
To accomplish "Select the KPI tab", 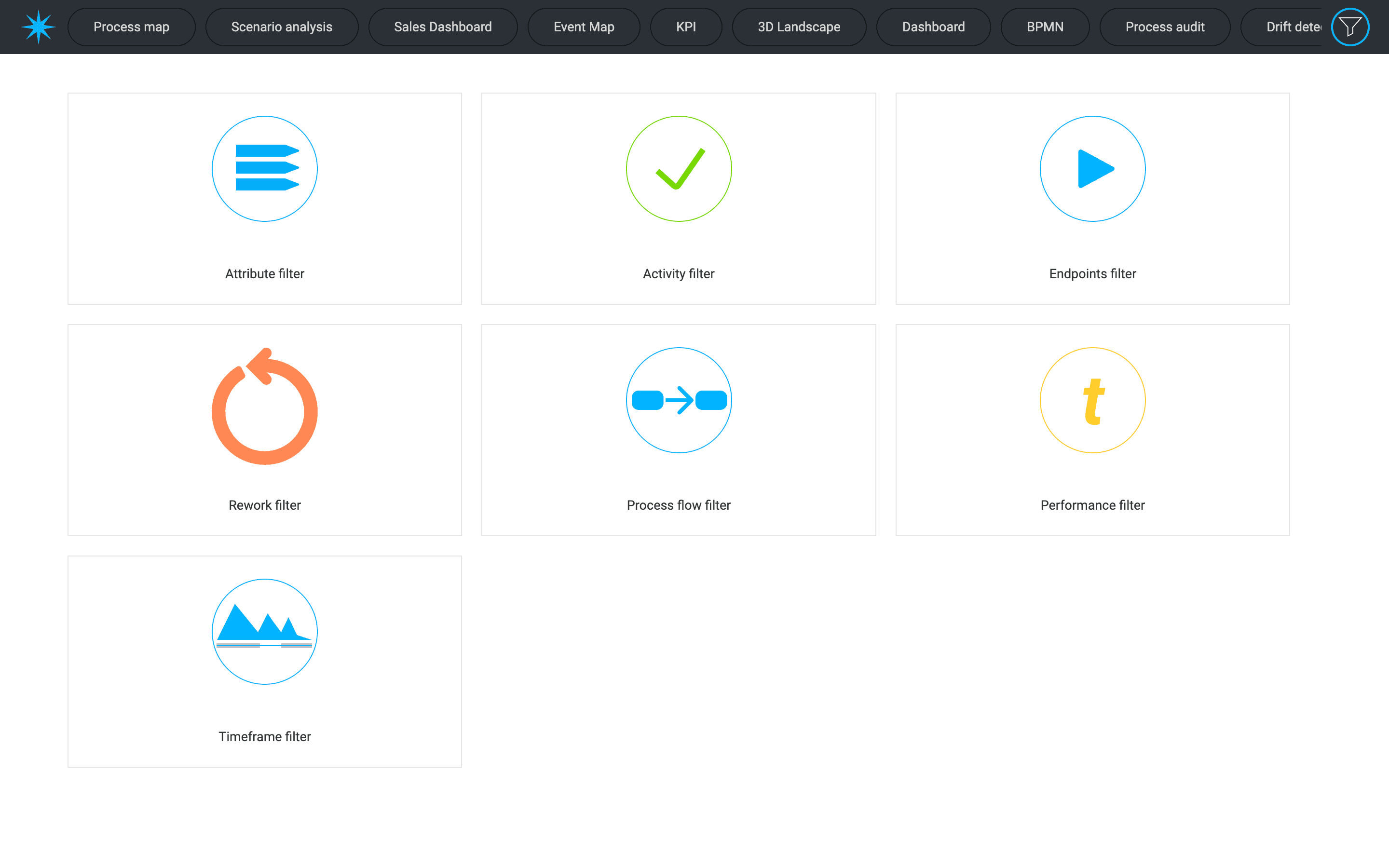I will pos(685,27).
